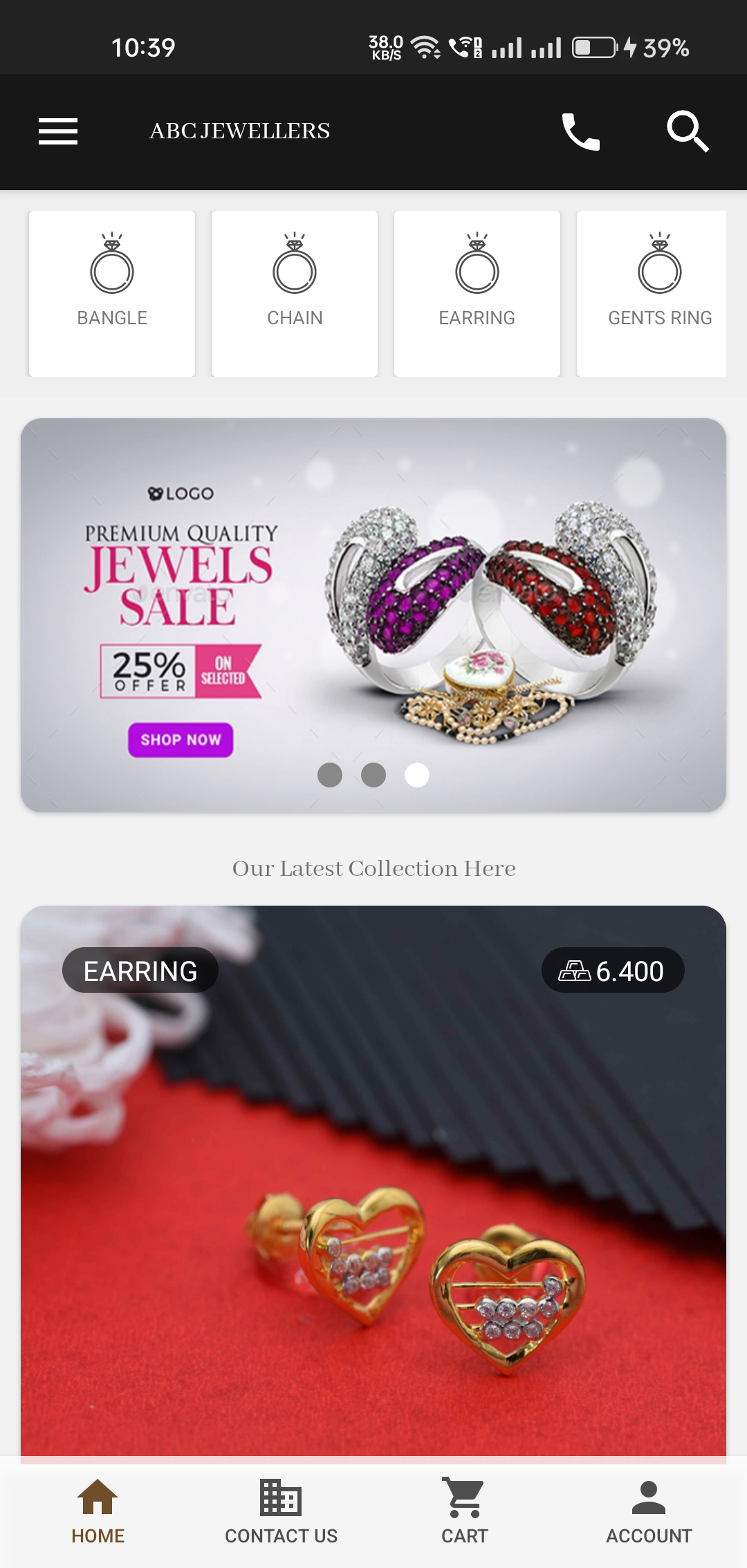Open the Contact Us tab

[281, 1512]
